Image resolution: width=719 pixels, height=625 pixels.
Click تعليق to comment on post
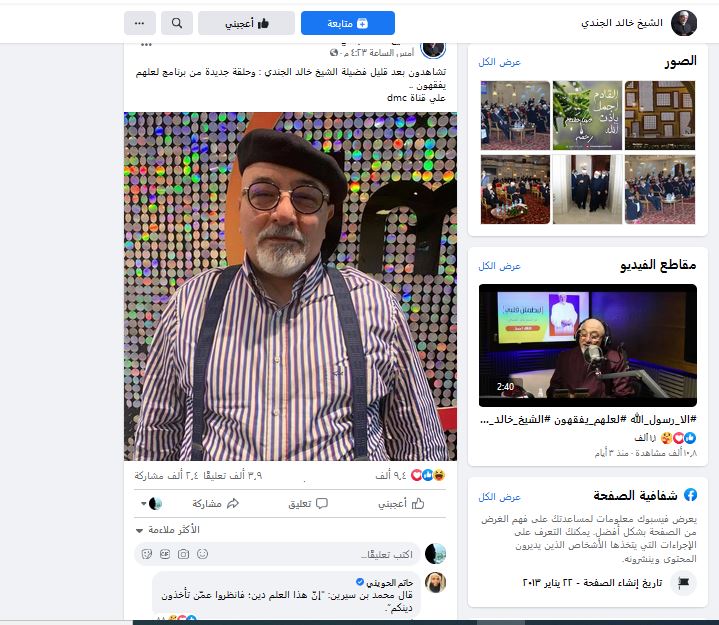click(308, 504)
